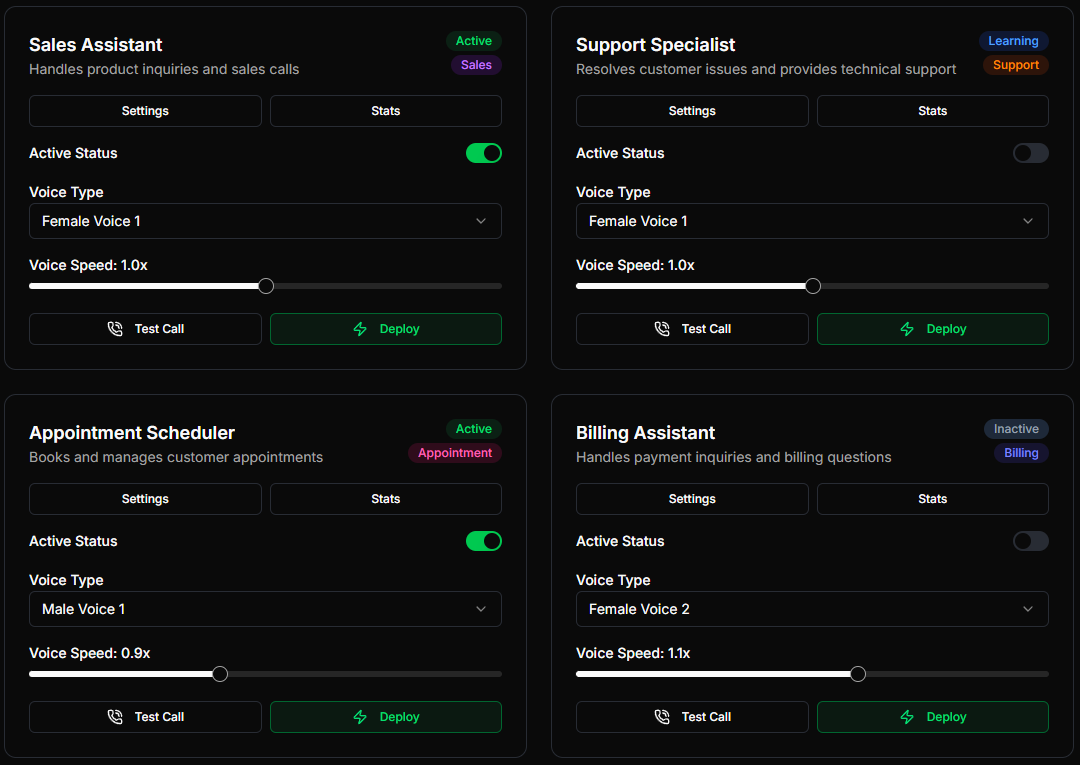Disable the Sales Assistant Active Status toggle
1080x765 pixels.
(484, 153)
